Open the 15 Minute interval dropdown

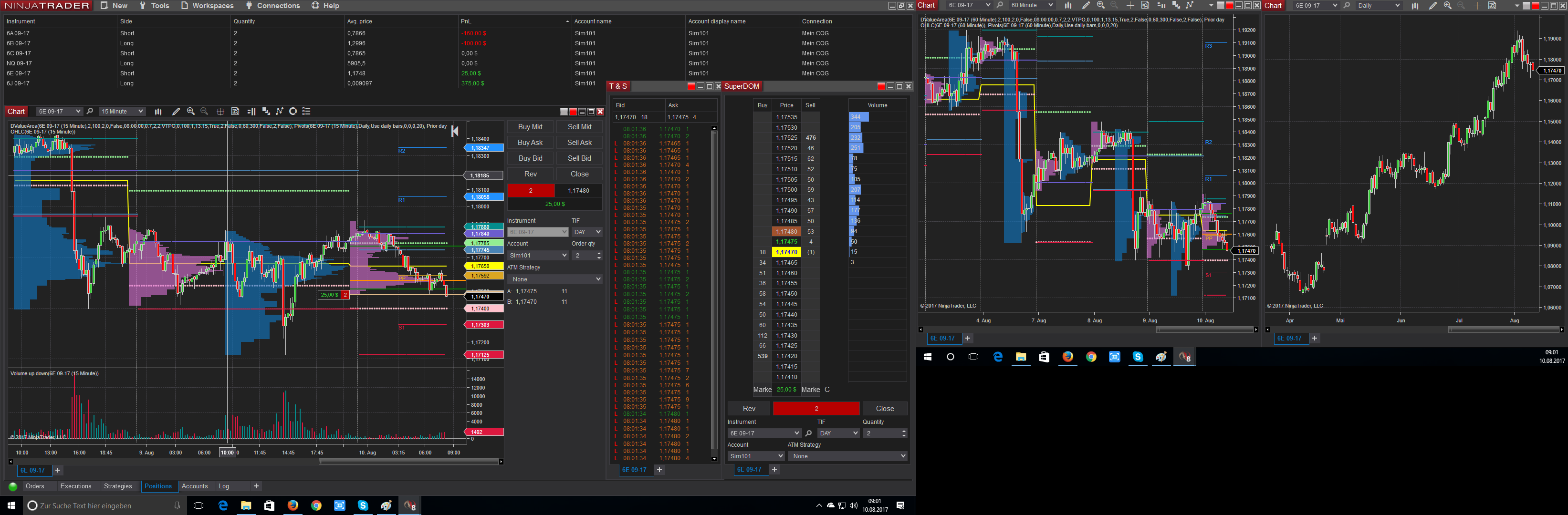tap(122, 111)
